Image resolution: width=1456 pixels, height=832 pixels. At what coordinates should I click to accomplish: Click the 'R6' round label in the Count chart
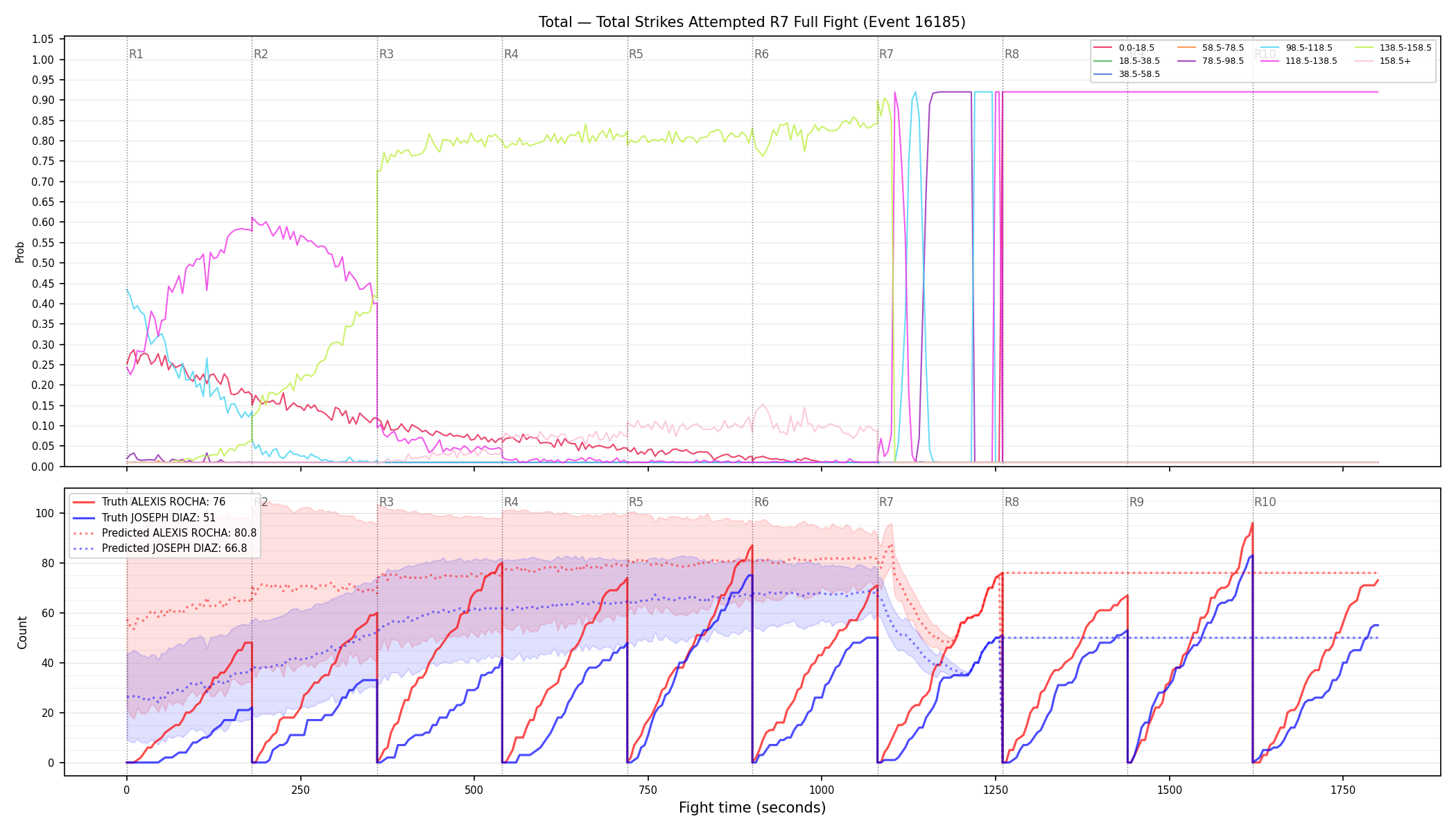[761, 502]
